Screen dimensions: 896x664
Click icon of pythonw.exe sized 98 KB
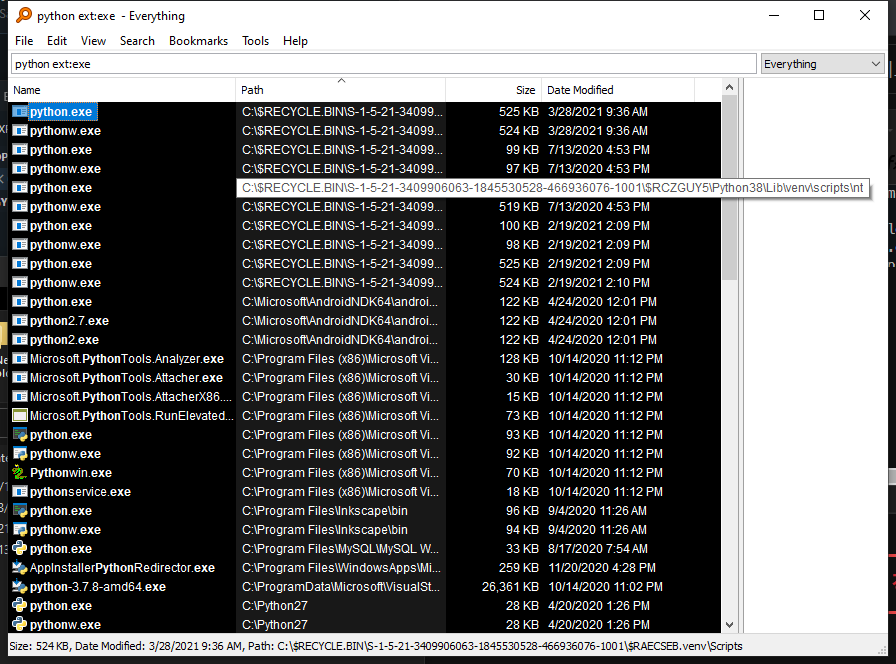(19, 244)
